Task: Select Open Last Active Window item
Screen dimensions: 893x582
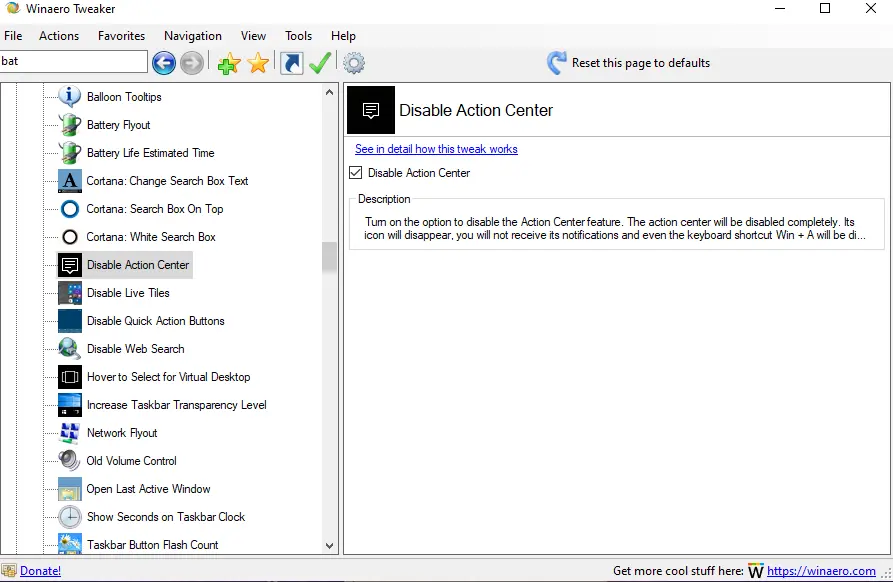Action: pyautogui.click(x=148, y=489)
